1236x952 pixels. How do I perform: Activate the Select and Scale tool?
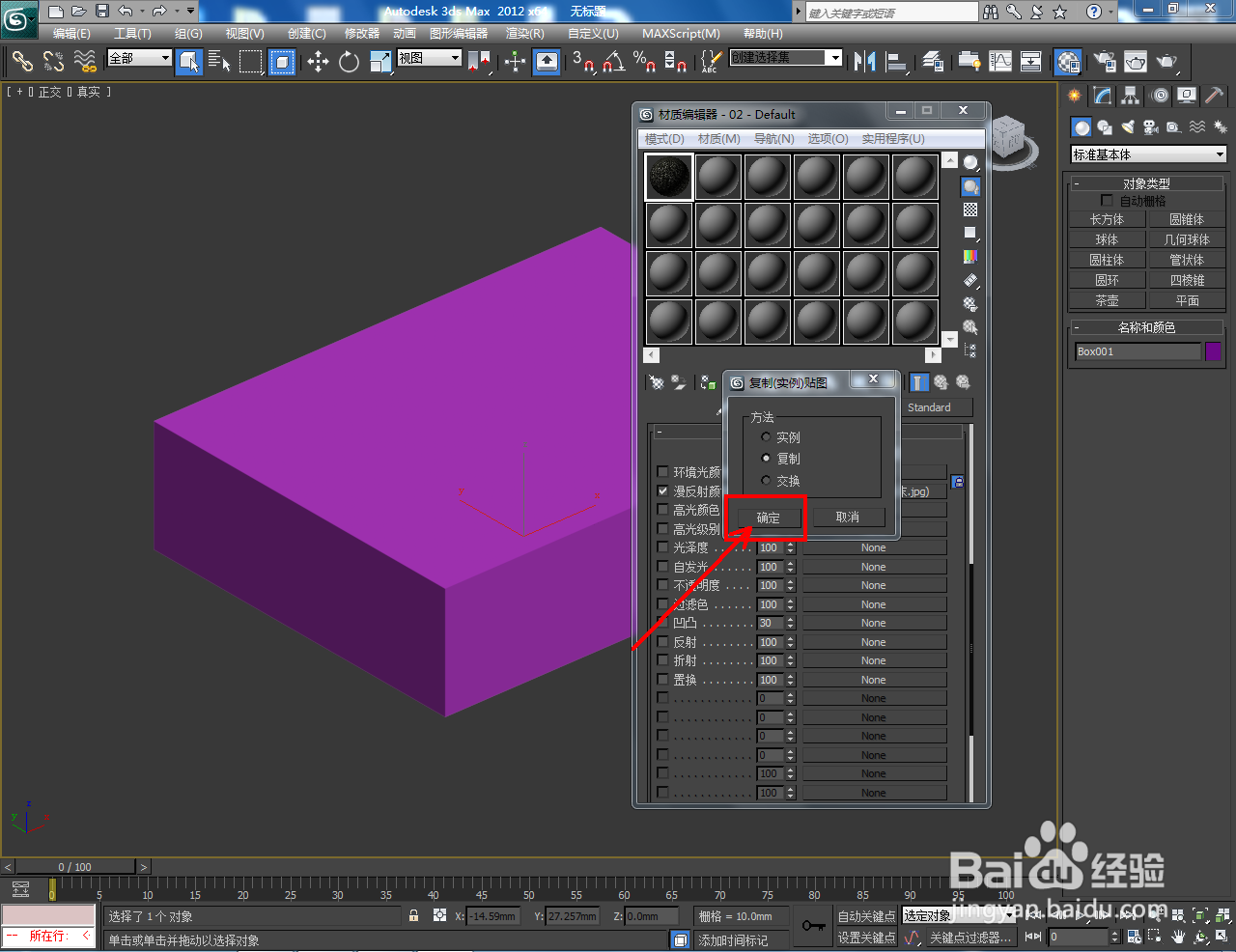380,62
